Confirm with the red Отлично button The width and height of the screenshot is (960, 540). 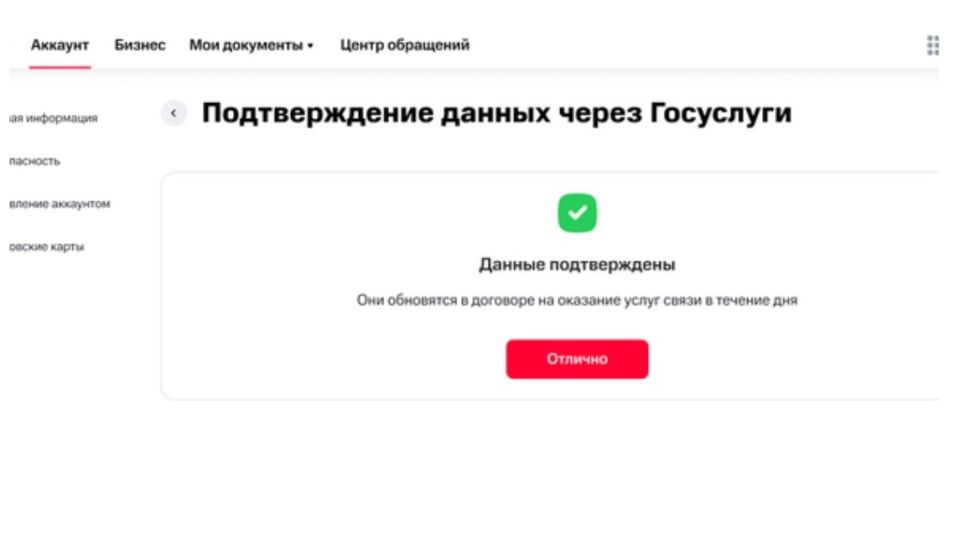click(x=577, y=359)
